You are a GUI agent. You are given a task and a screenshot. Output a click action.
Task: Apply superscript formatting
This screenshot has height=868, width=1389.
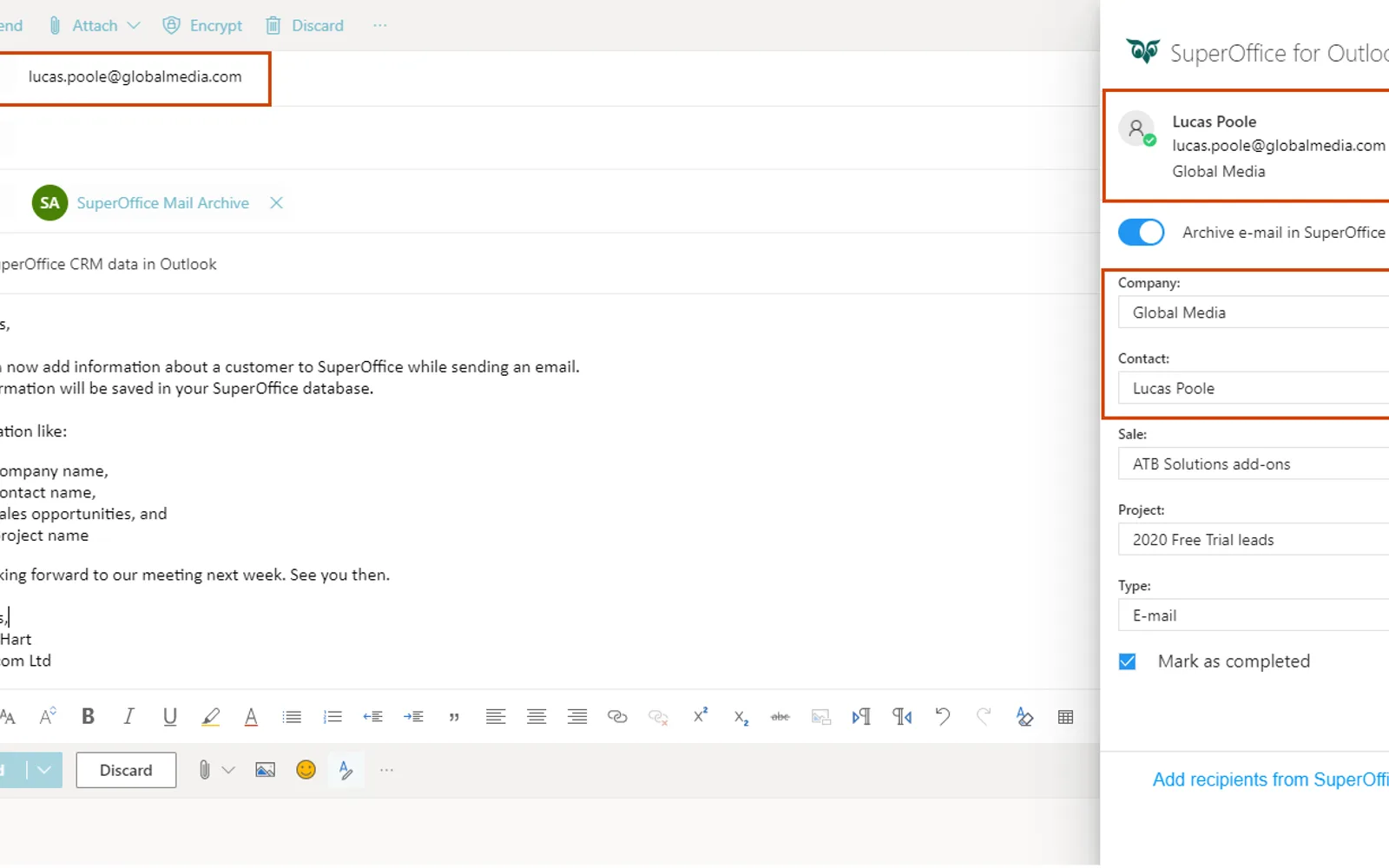(700, 716)
